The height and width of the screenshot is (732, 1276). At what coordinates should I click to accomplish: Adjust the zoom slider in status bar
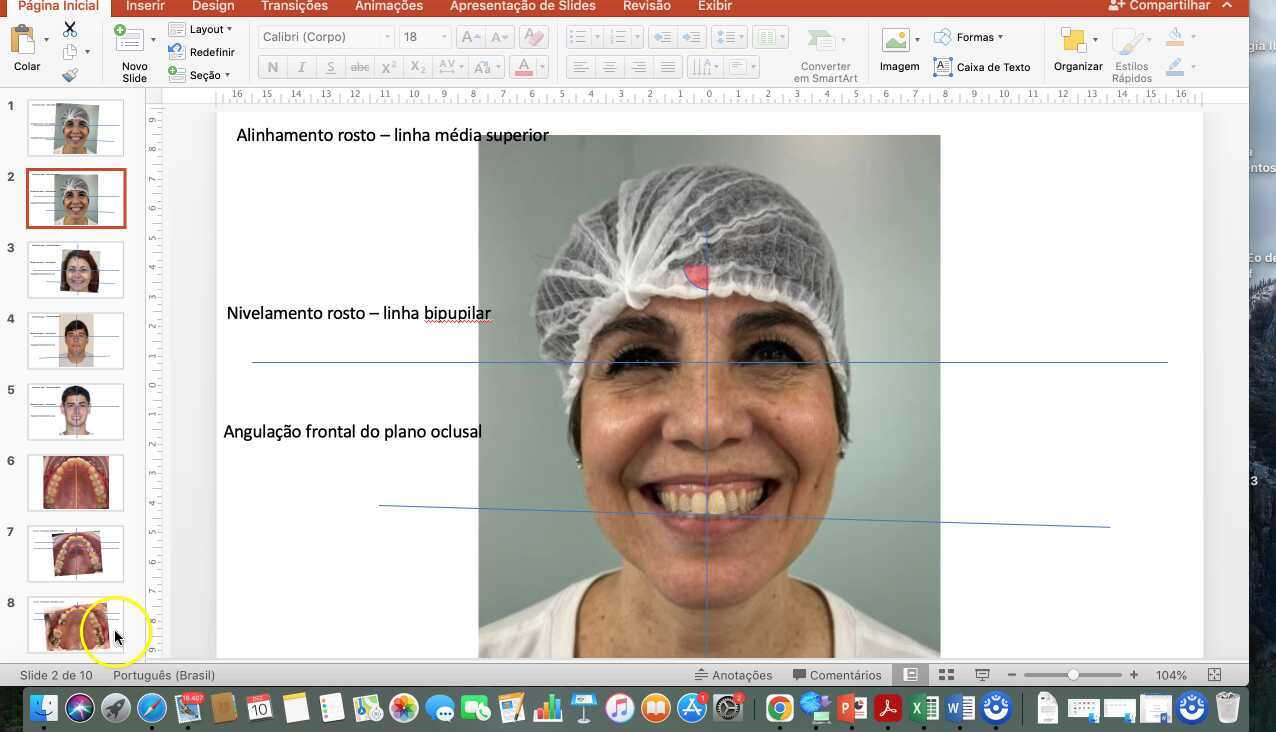pyautogui.click(x=1072, y=674)
